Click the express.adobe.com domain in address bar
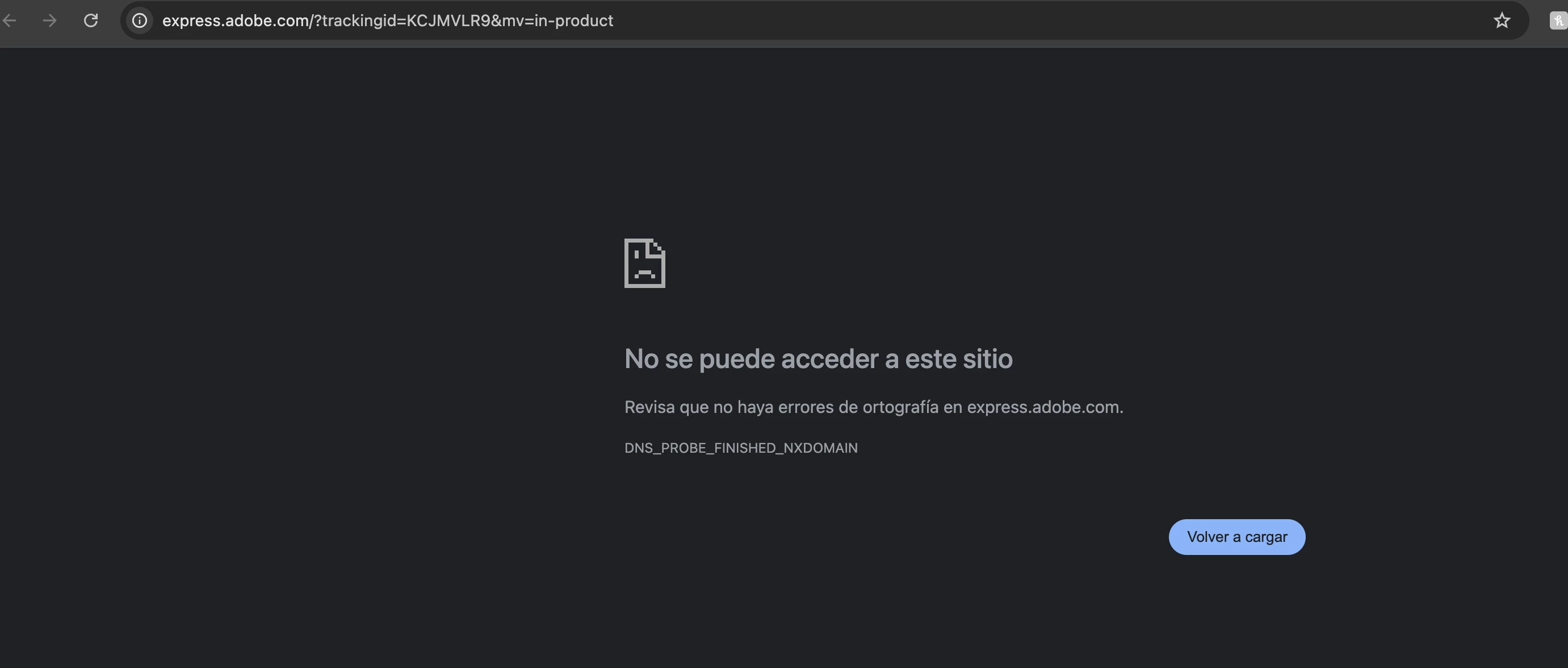Screen dimensions: 1568x668 point(236,20)
